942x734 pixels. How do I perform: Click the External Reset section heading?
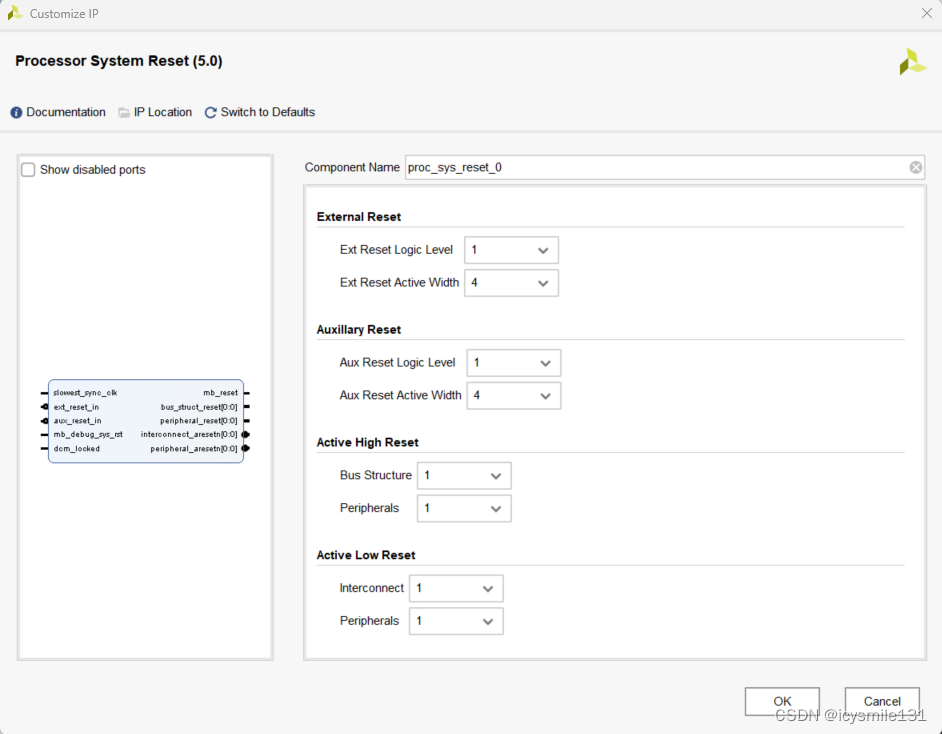pos(359,217)
